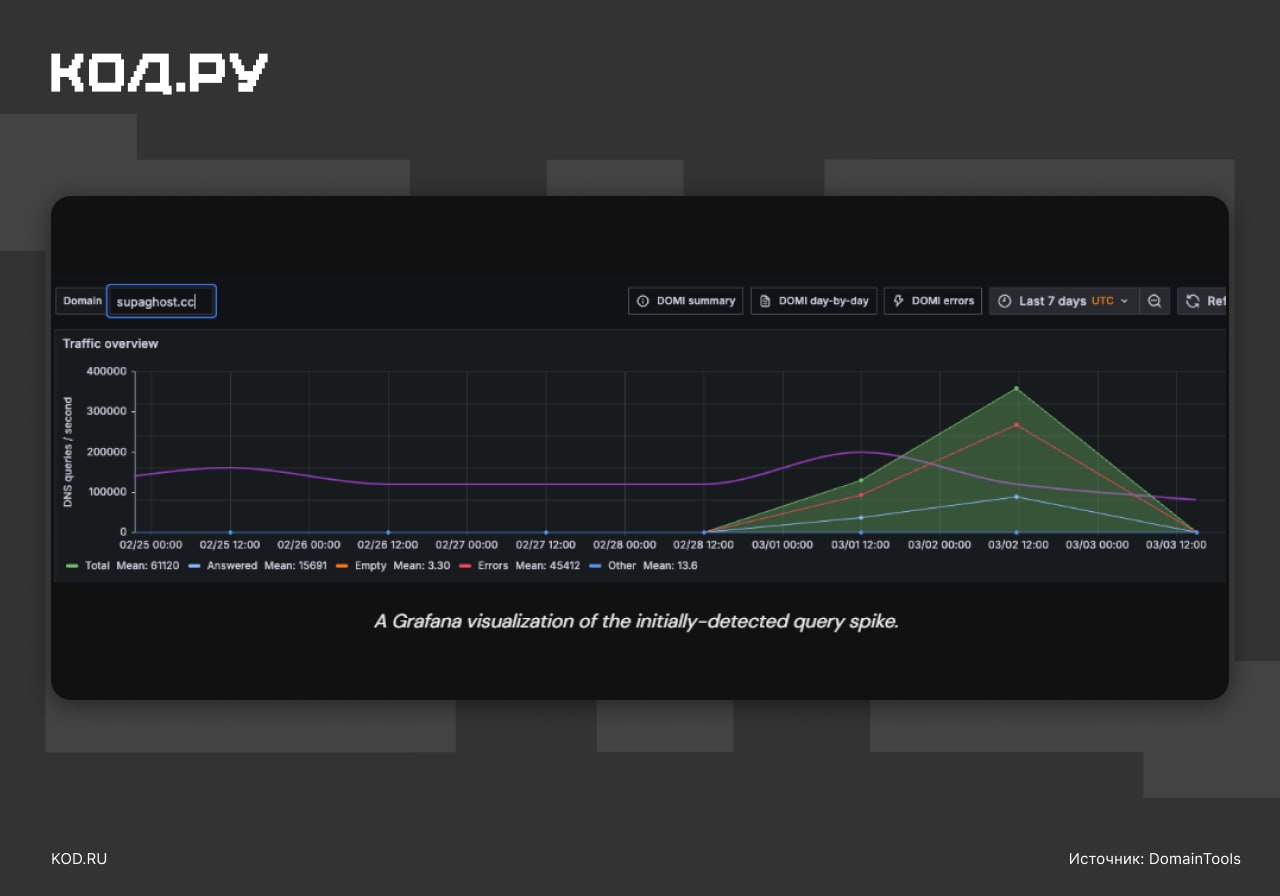Click the Domain field containing supaghost.cc
Screen dimensions: 1280x896
tap(161, 301)
